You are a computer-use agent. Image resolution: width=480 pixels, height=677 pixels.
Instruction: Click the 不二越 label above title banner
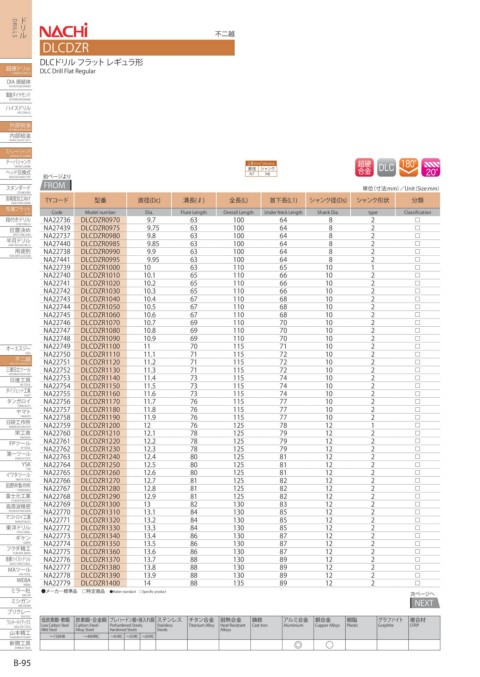coord(224,34)
